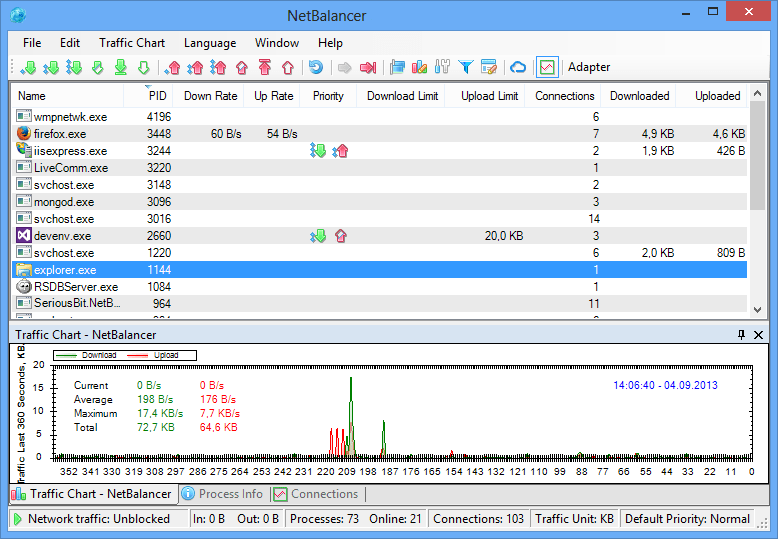Select the firefox.exe process row
778x539 pixels.
coord(380,134)
